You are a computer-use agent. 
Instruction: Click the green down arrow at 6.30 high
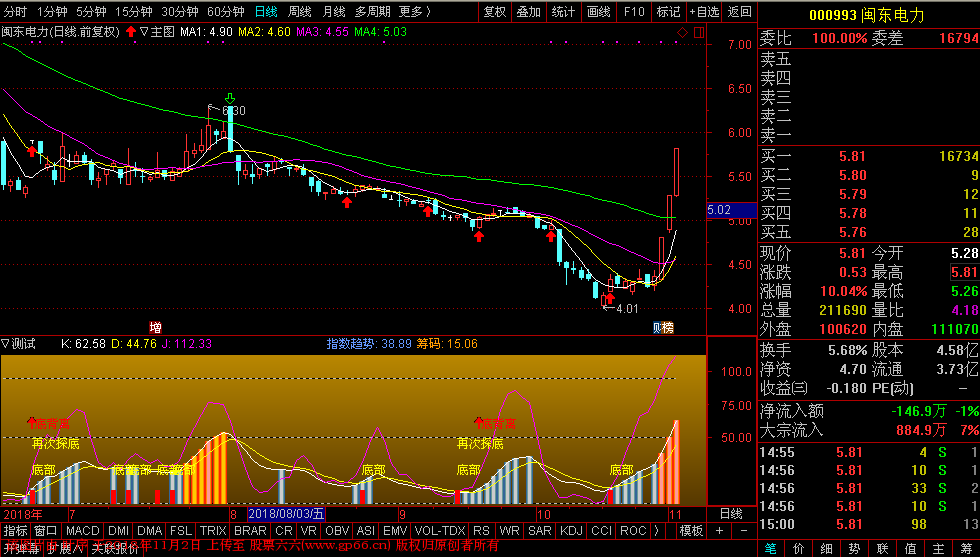pyautogui.click(x=230, y=98)
